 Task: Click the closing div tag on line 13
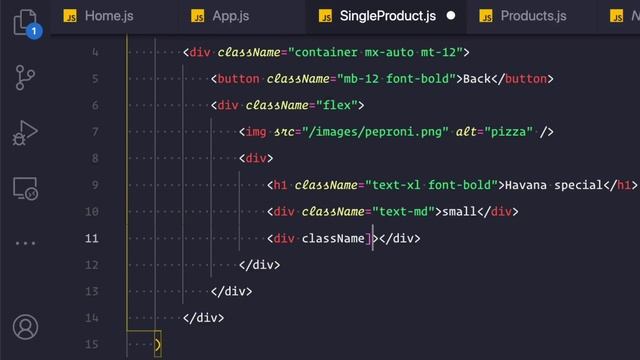tap(231, 291)
